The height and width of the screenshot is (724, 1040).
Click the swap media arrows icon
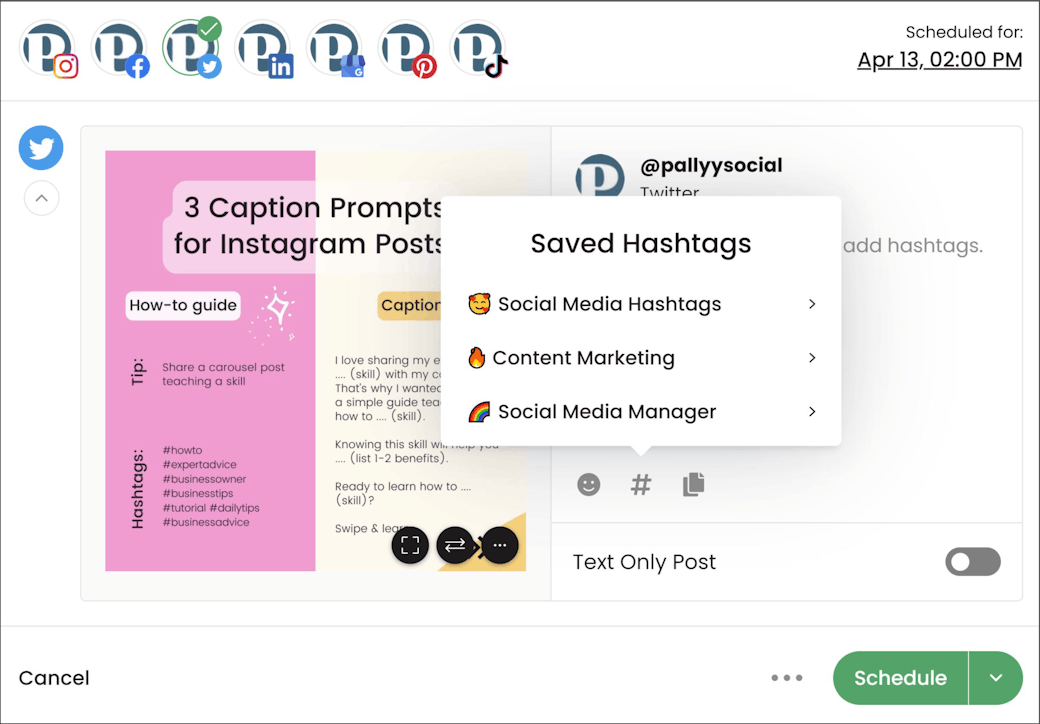click(x=455, y=545)
